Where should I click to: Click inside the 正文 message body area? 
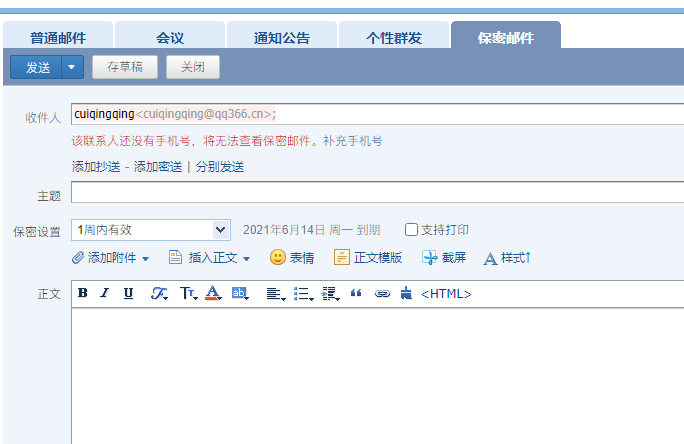coord(378,376)
